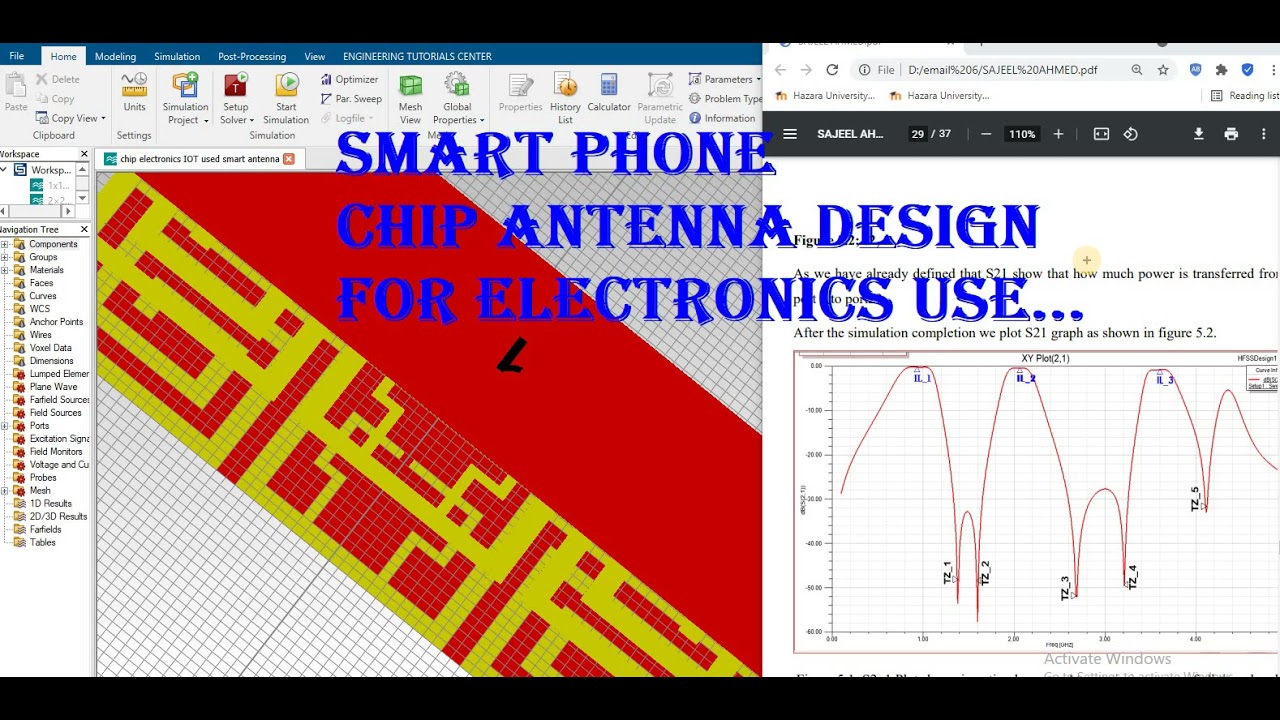This screenshot has height=720, width=1280.
Task: Open Par. Sweep
Action: [351, 99]
